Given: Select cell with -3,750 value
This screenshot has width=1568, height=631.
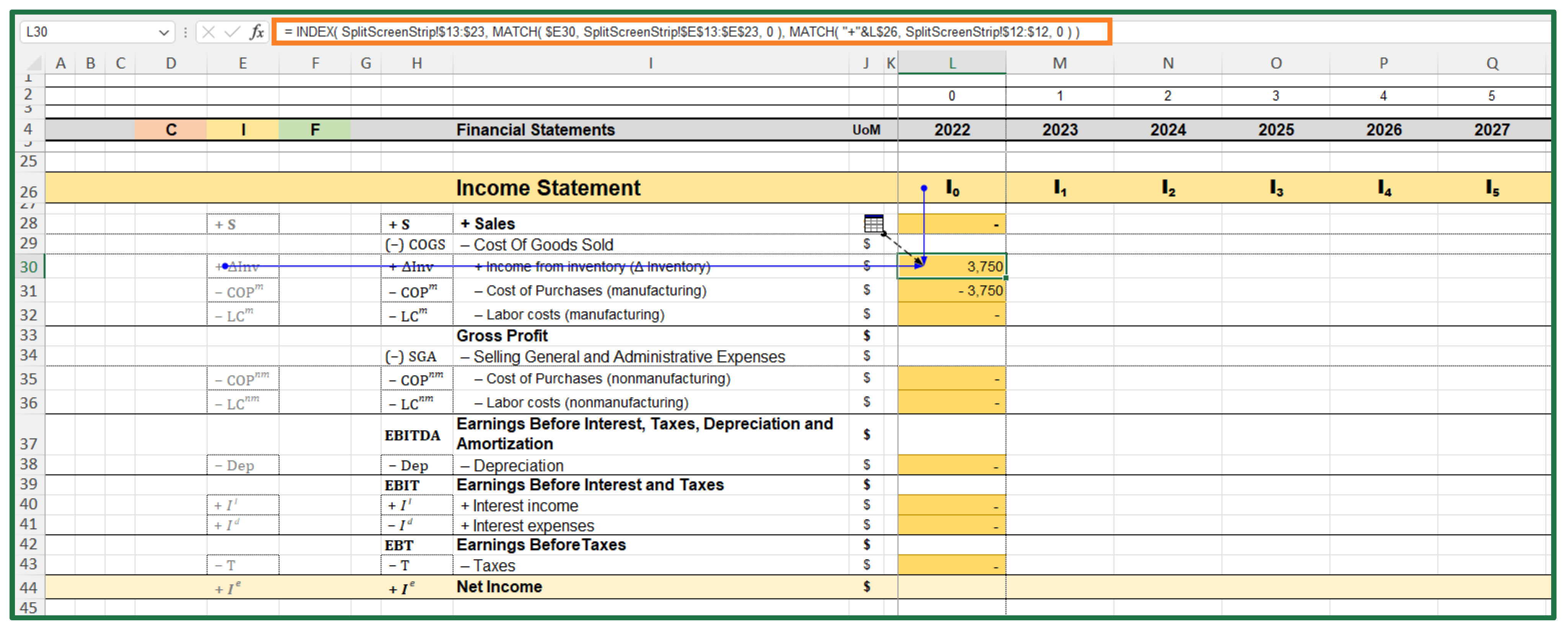Looking at the screenshot, I should pyautogui.click(x=951, y=291).
